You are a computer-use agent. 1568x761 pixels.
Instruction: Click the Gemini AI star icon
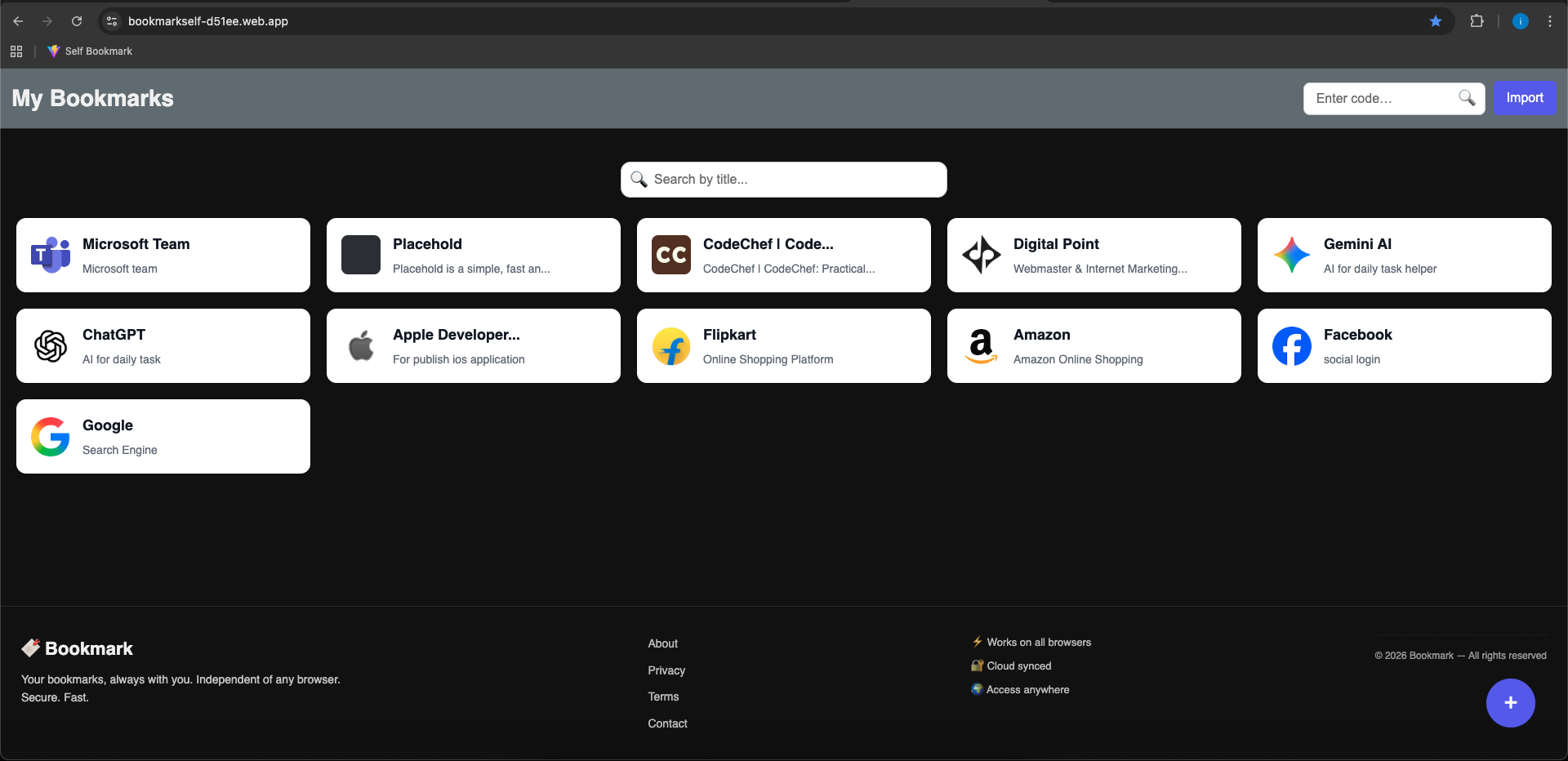click(x=1292, y=255)
